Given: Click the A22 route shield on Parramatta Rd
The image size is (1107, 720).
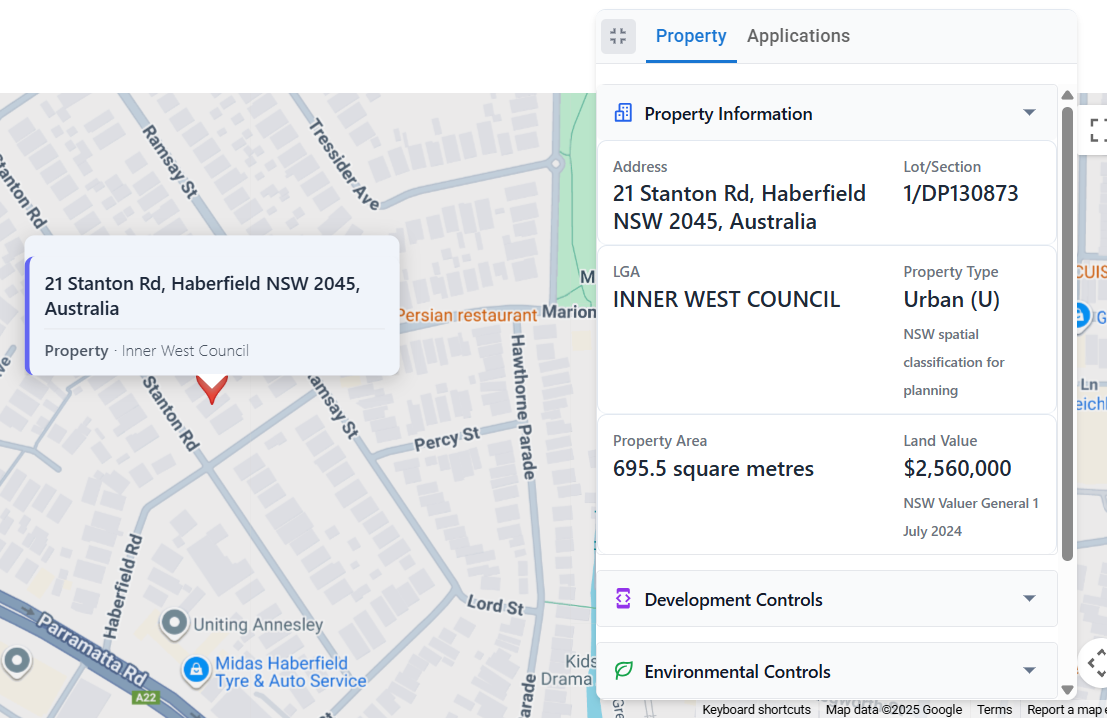Looking at the screenshot, I should [x=144, y=698].
